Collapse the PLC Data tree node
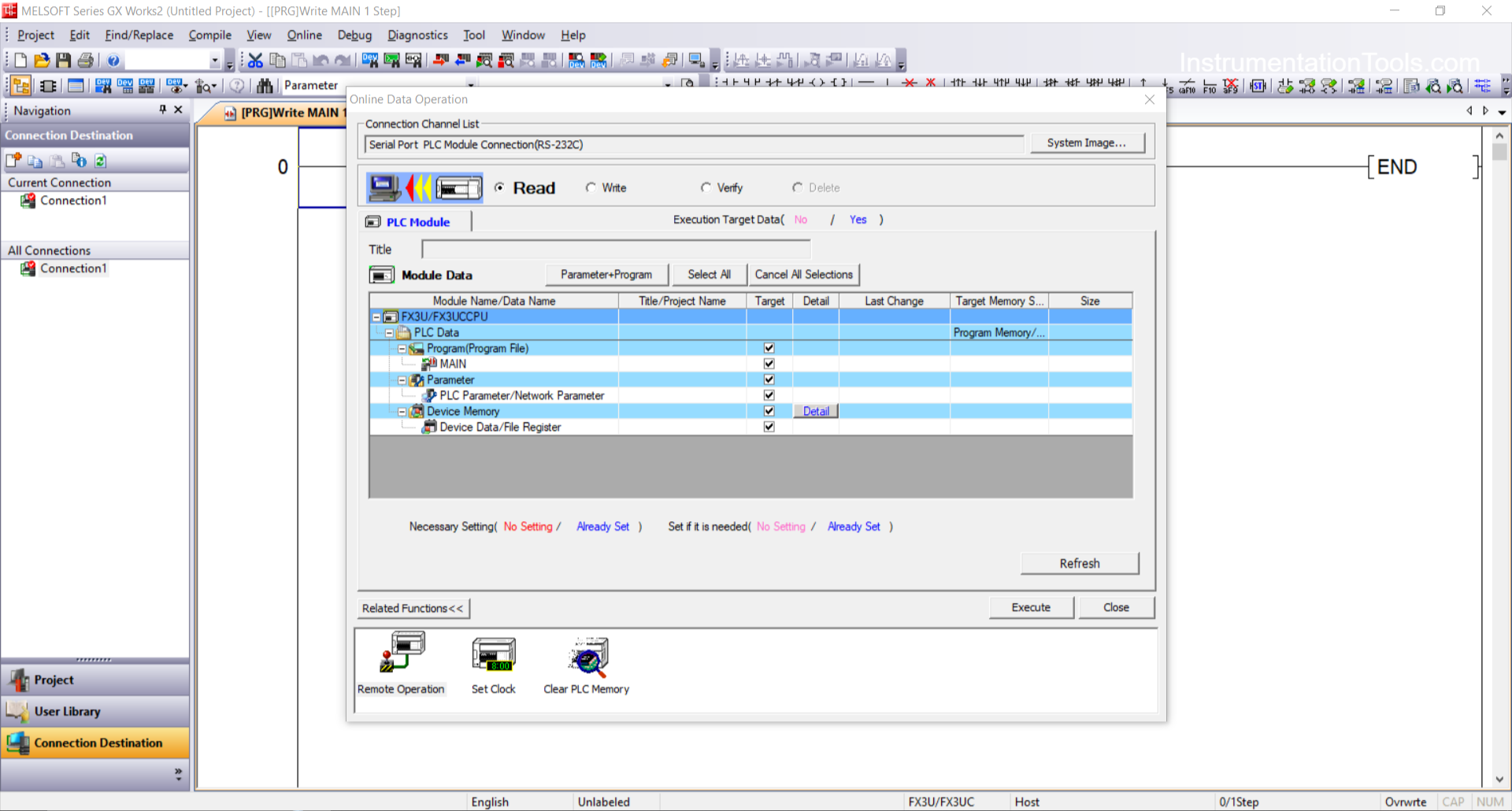The image size is (1512, 811). point(389,332)
